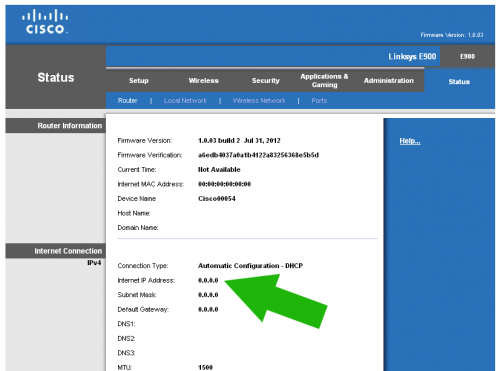The height and width of the screenshot is (371, 500).
Task: Click the Connection Type label
Action: 143,266
